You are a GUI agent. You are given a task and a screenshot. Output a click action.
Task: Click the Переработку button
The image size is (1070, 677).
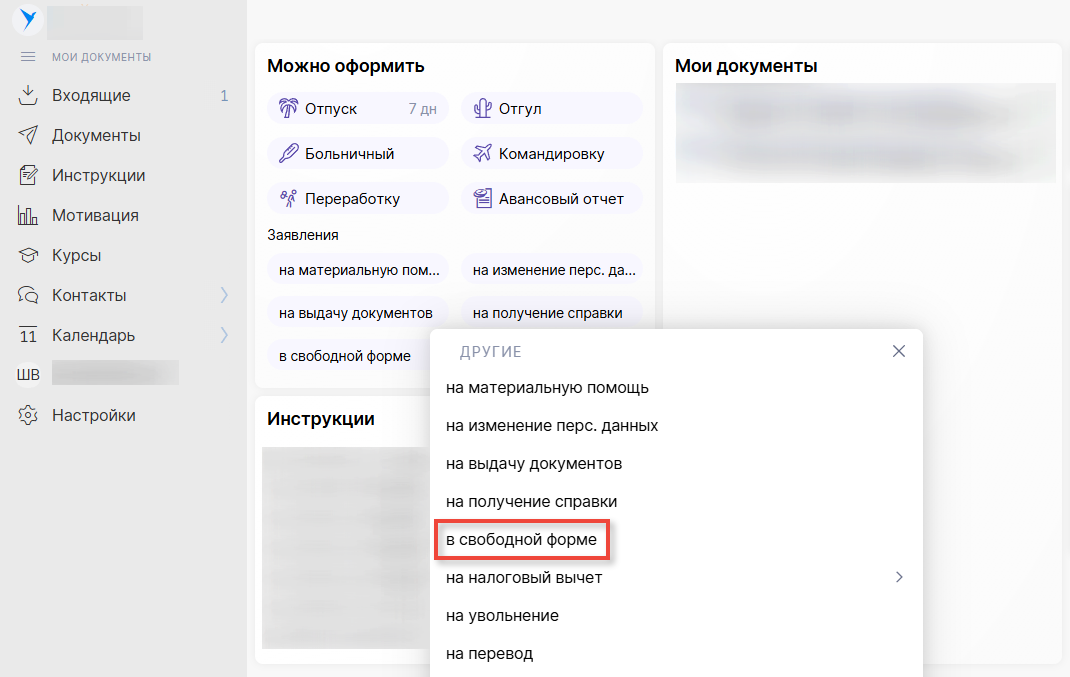tap(357, 199)
